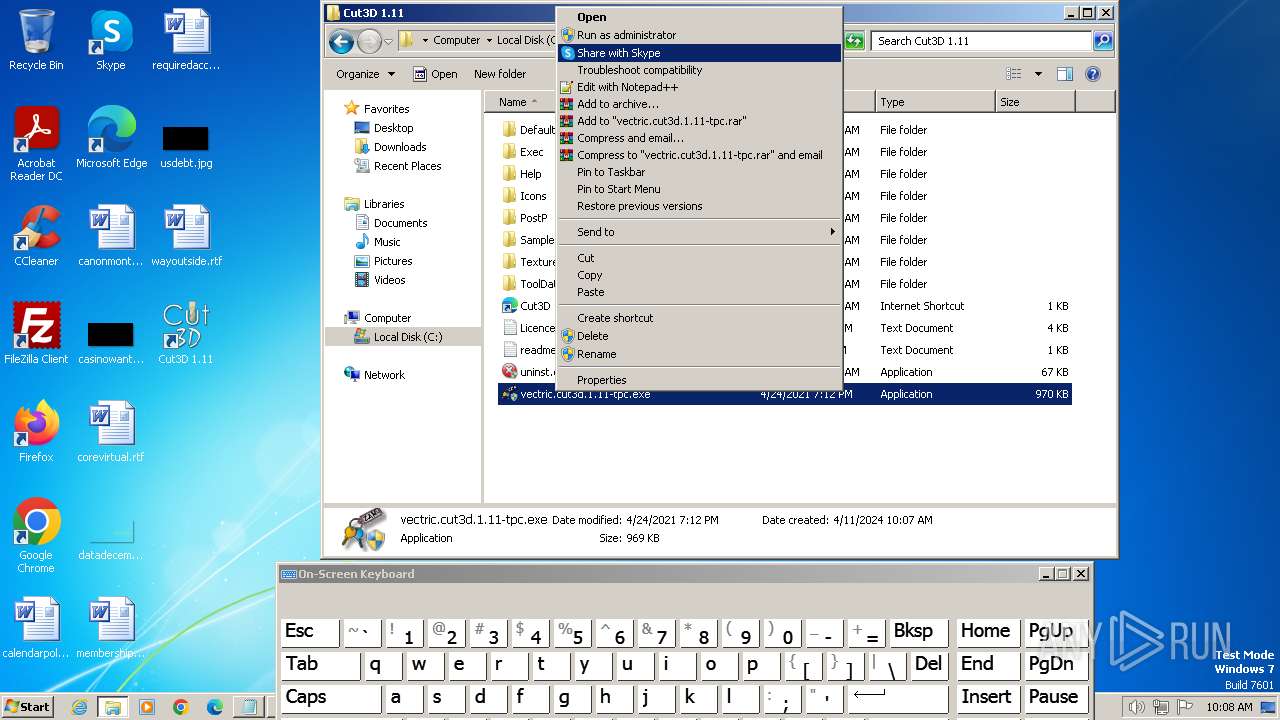This screenshot has width=1280, height=720.
Task: Open Properties from context menu
Action: (x=699, y=380)
